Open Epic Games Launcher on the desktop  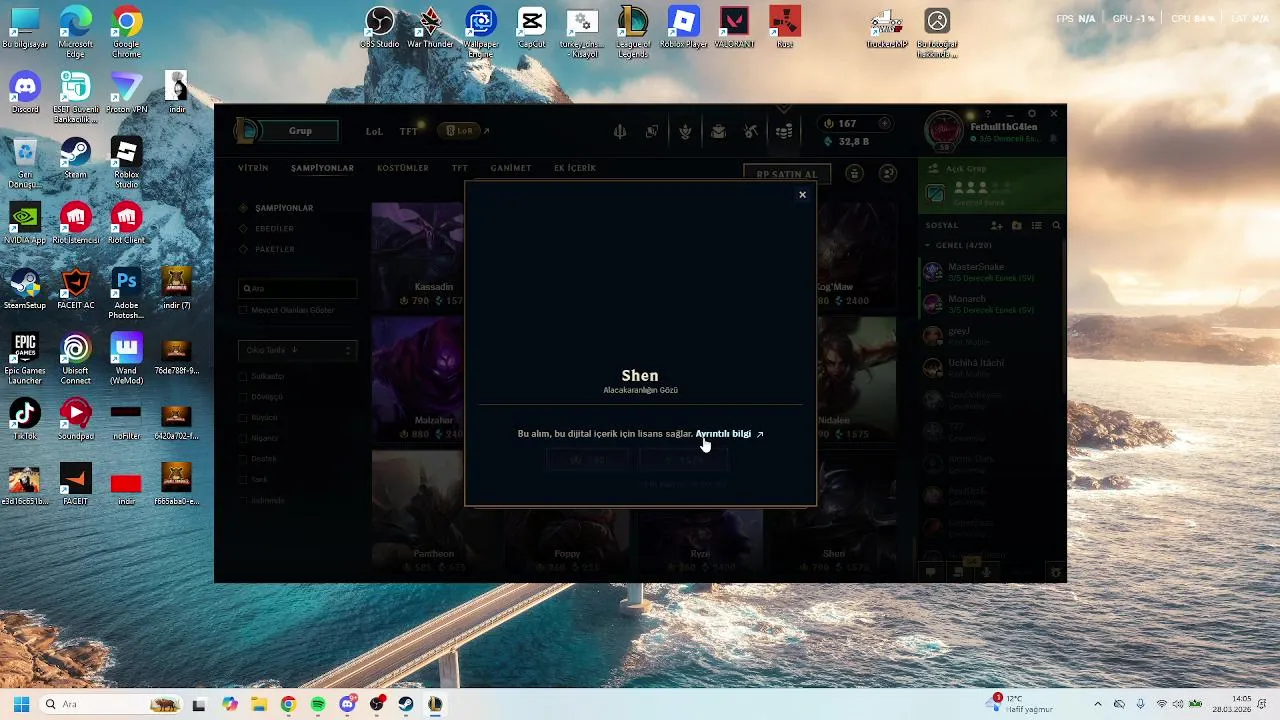[x=25, y=359]
